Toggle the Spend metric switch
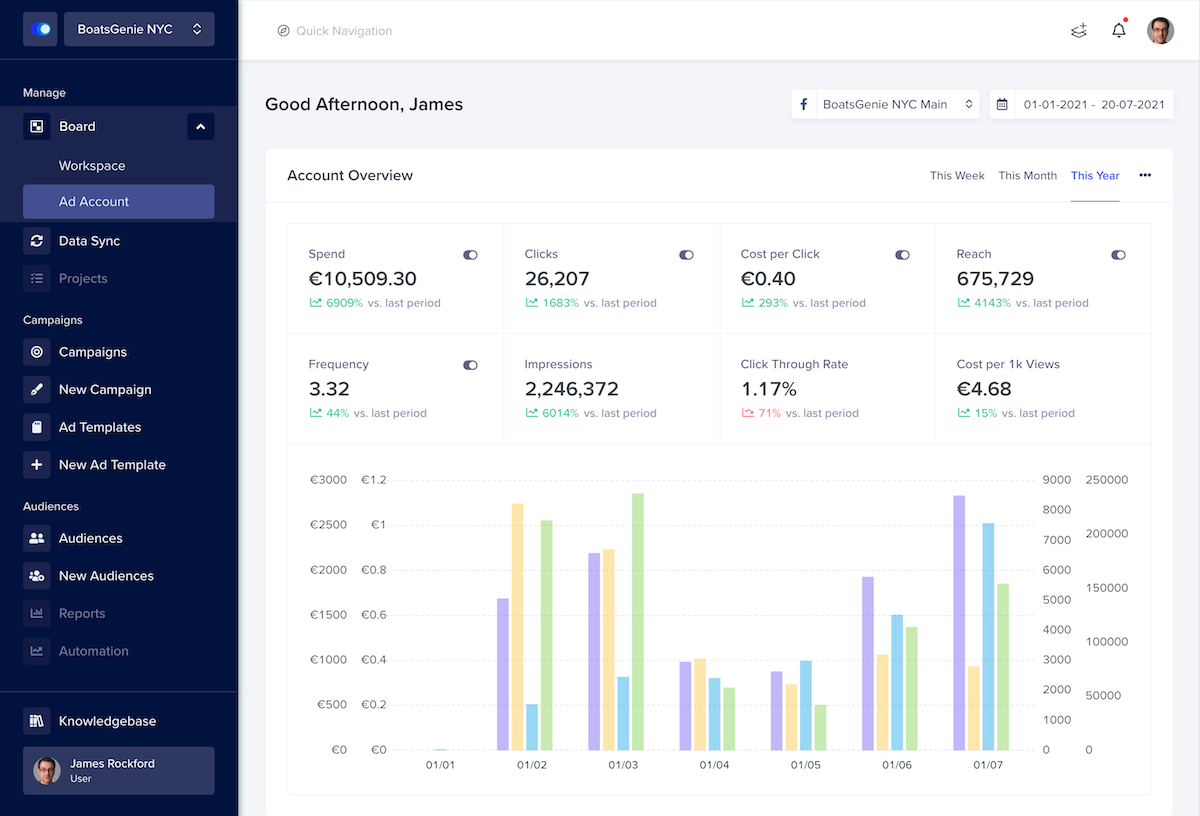This screenshot has height=816, width=1200. click(470, 255)
